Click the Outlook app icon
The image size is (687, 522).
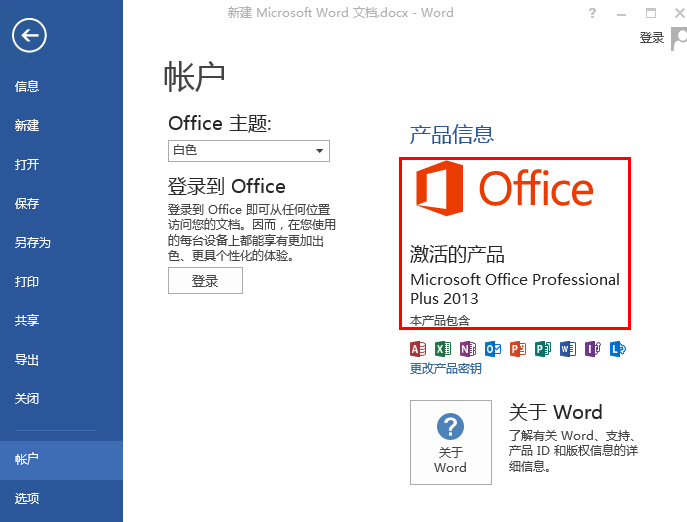coord(493,349)
